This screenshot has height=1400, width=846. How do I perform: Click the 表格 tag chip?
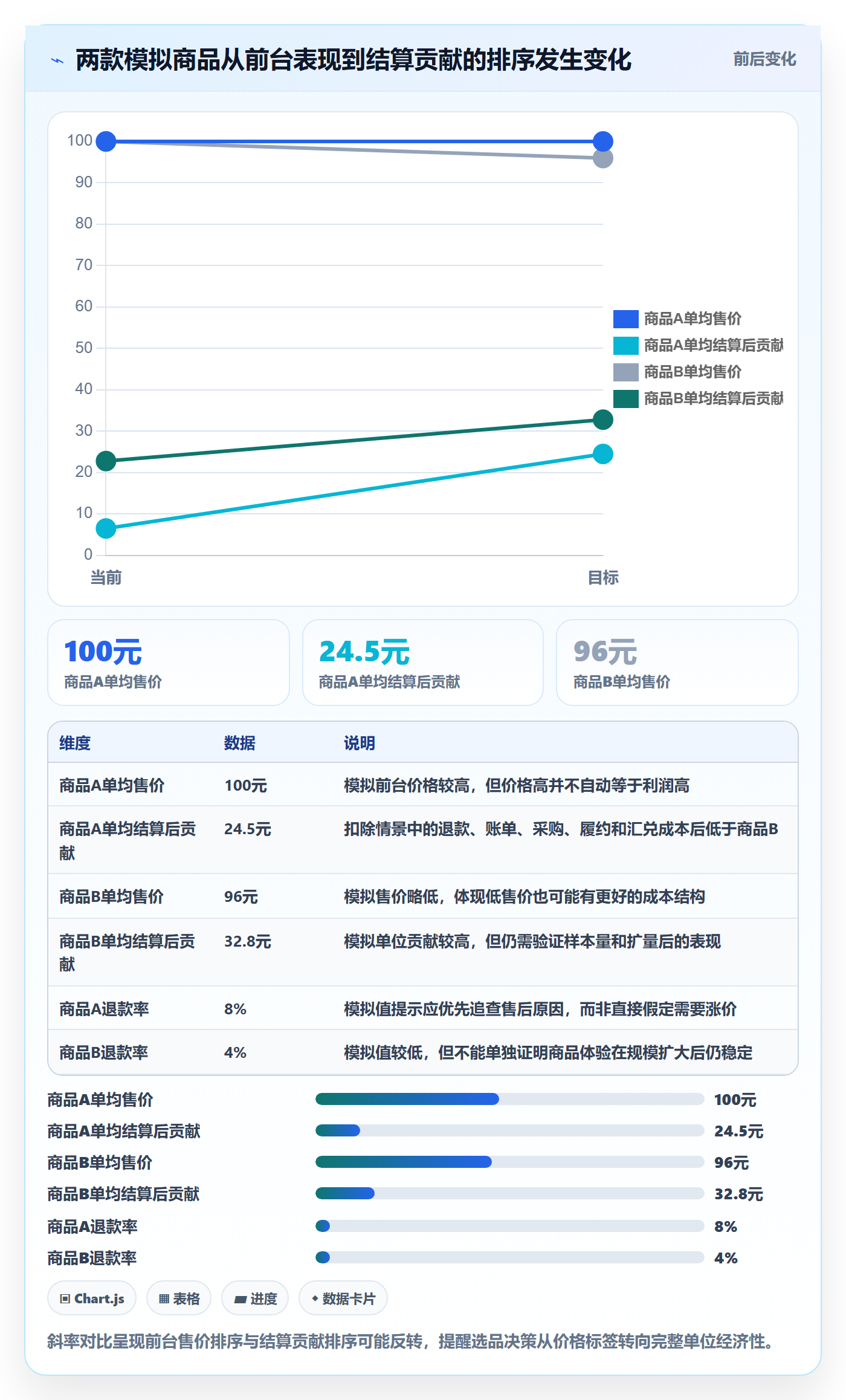click(179, 1298)
